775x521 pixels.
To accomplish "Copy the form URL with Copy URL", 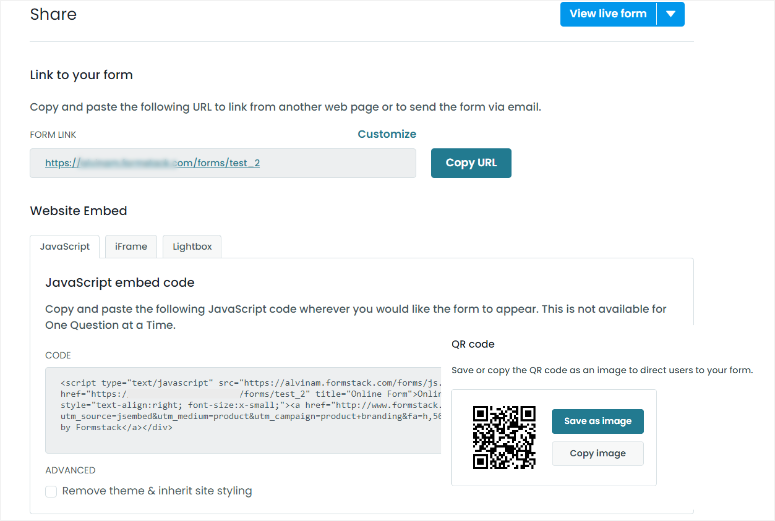I will pyautogui.click(x=471, y=163).
